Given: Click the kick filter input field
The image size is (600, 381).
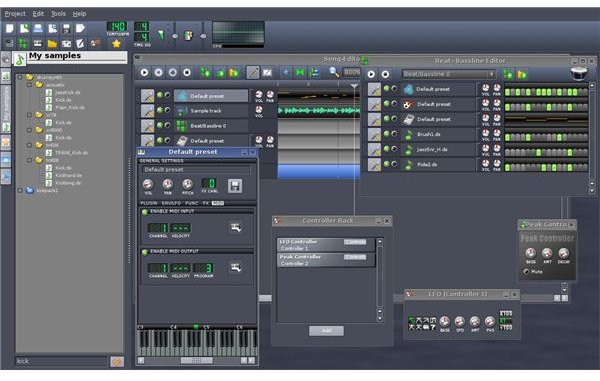Looking at the screenshot, I should pyautogui.click(x=61, y=361).
